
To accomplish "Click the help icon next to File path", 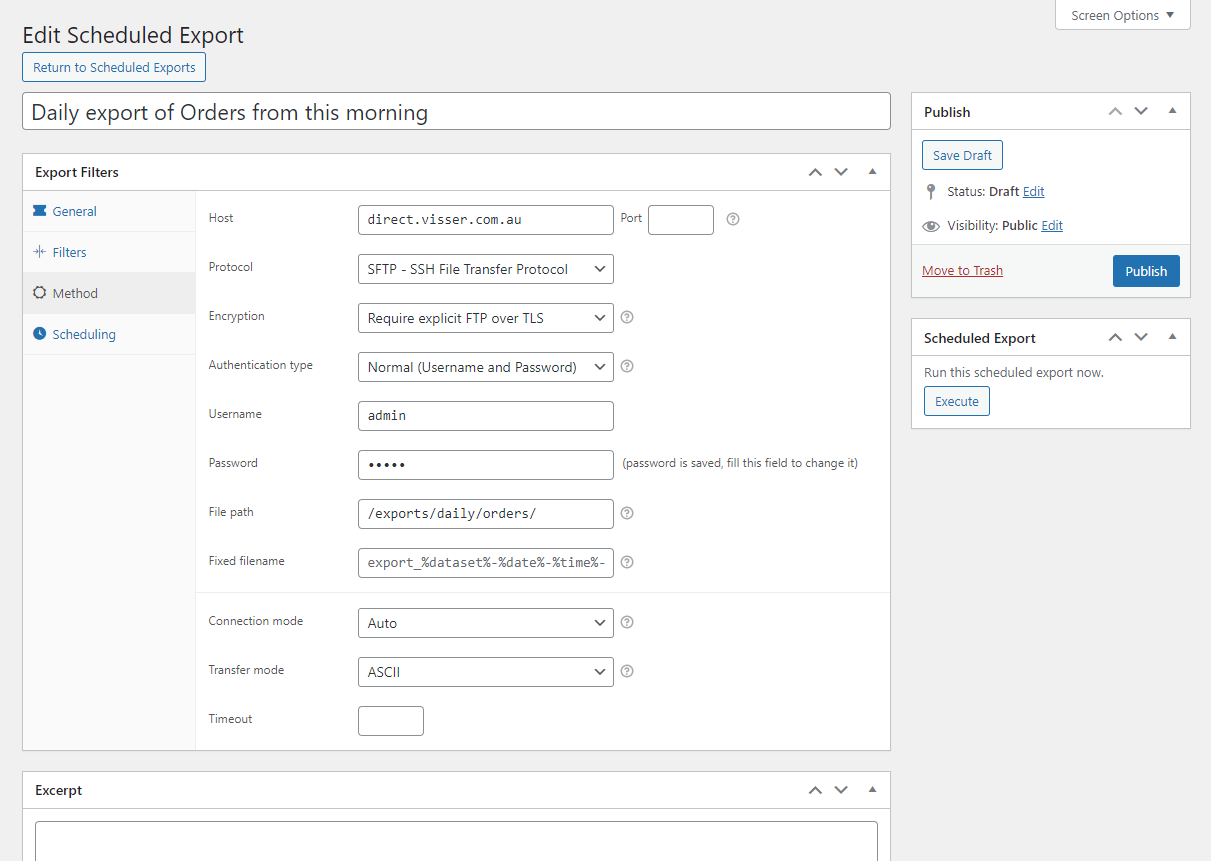I will coord(628,513).
